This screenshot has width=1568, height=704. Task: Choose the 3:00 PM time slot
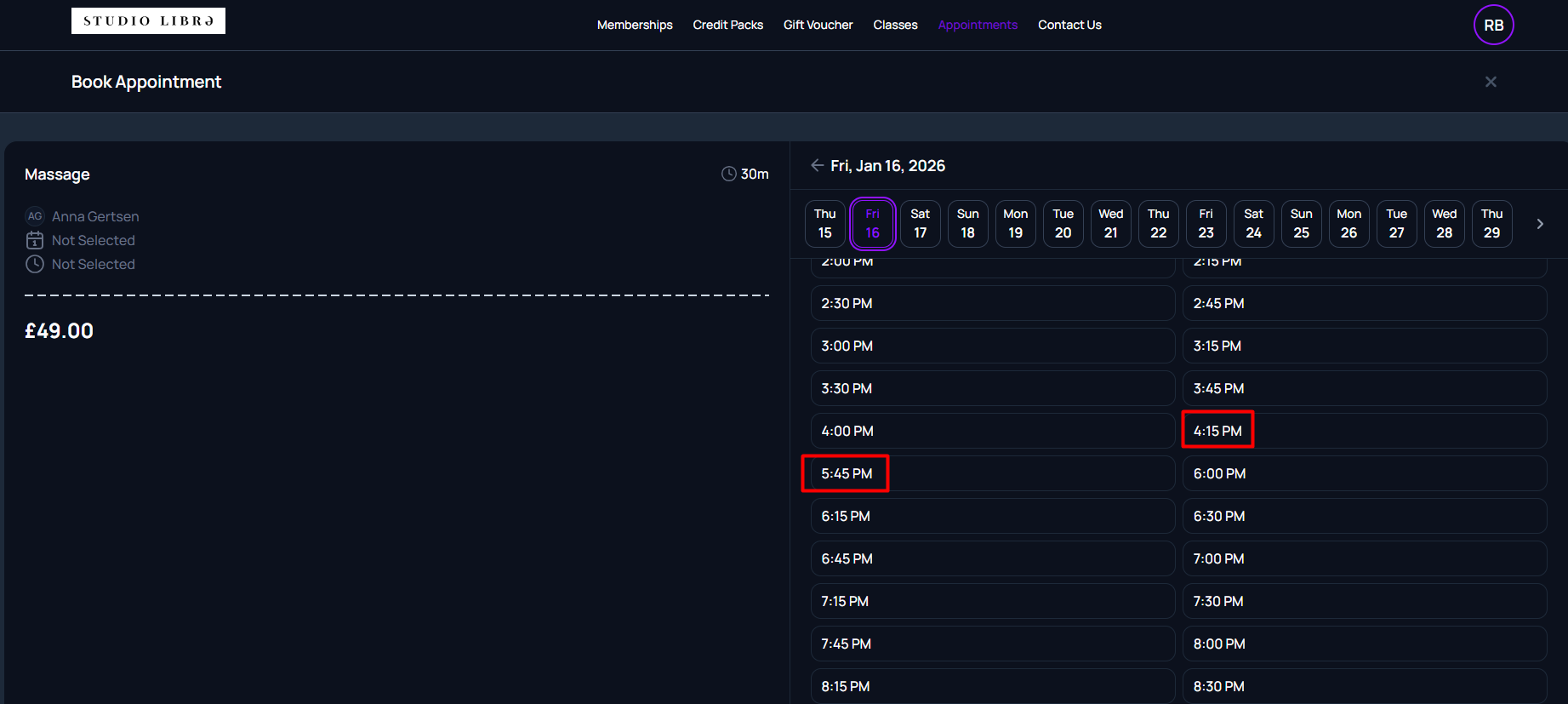[993, 346]
